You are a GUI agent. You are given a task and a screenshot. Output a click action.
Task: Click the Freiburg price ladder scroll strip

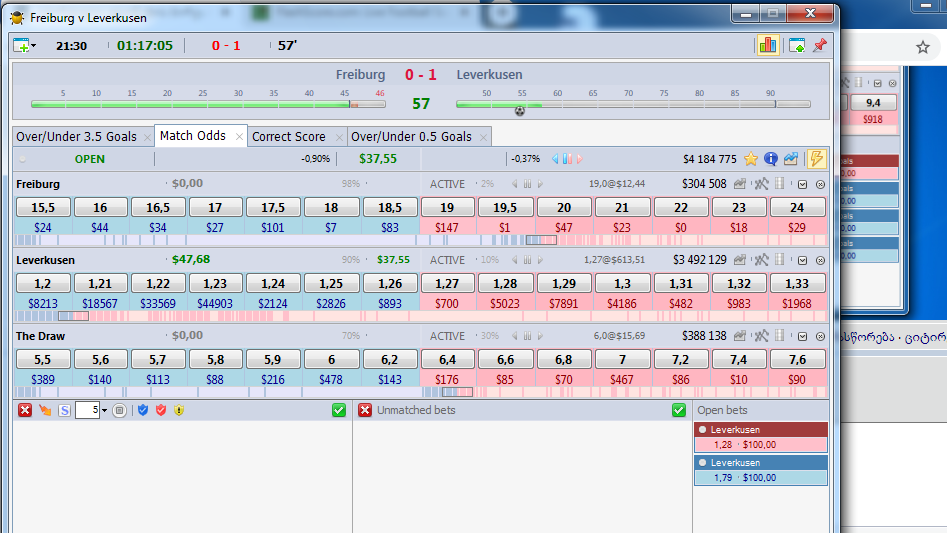pyautogui.click(x=420, y=240)
